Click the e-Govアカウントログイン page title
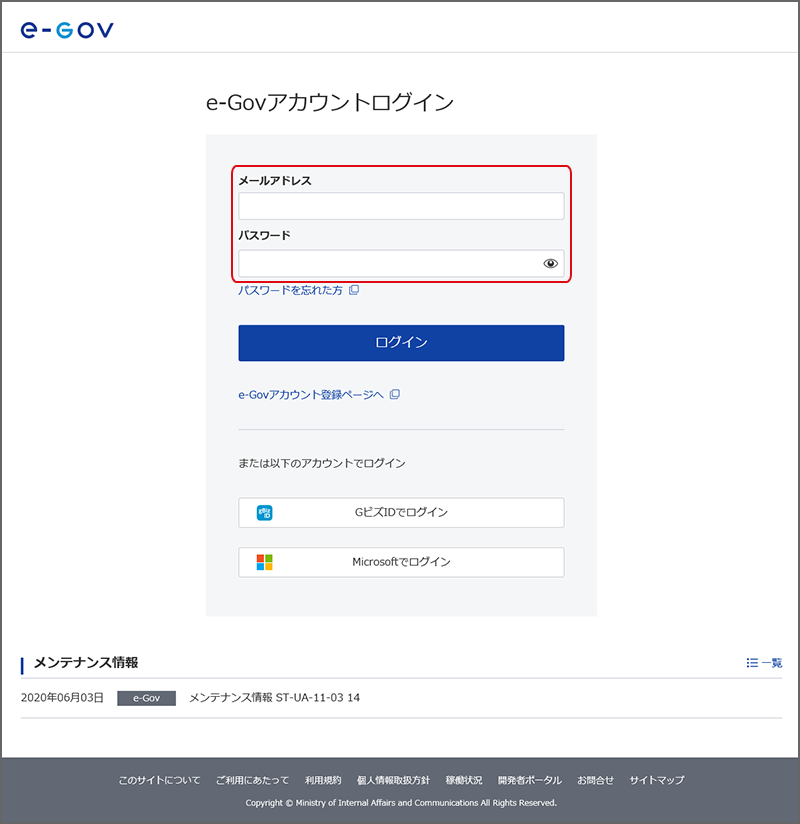The height and width of the screenshot is (824, 800). point(330,102)
